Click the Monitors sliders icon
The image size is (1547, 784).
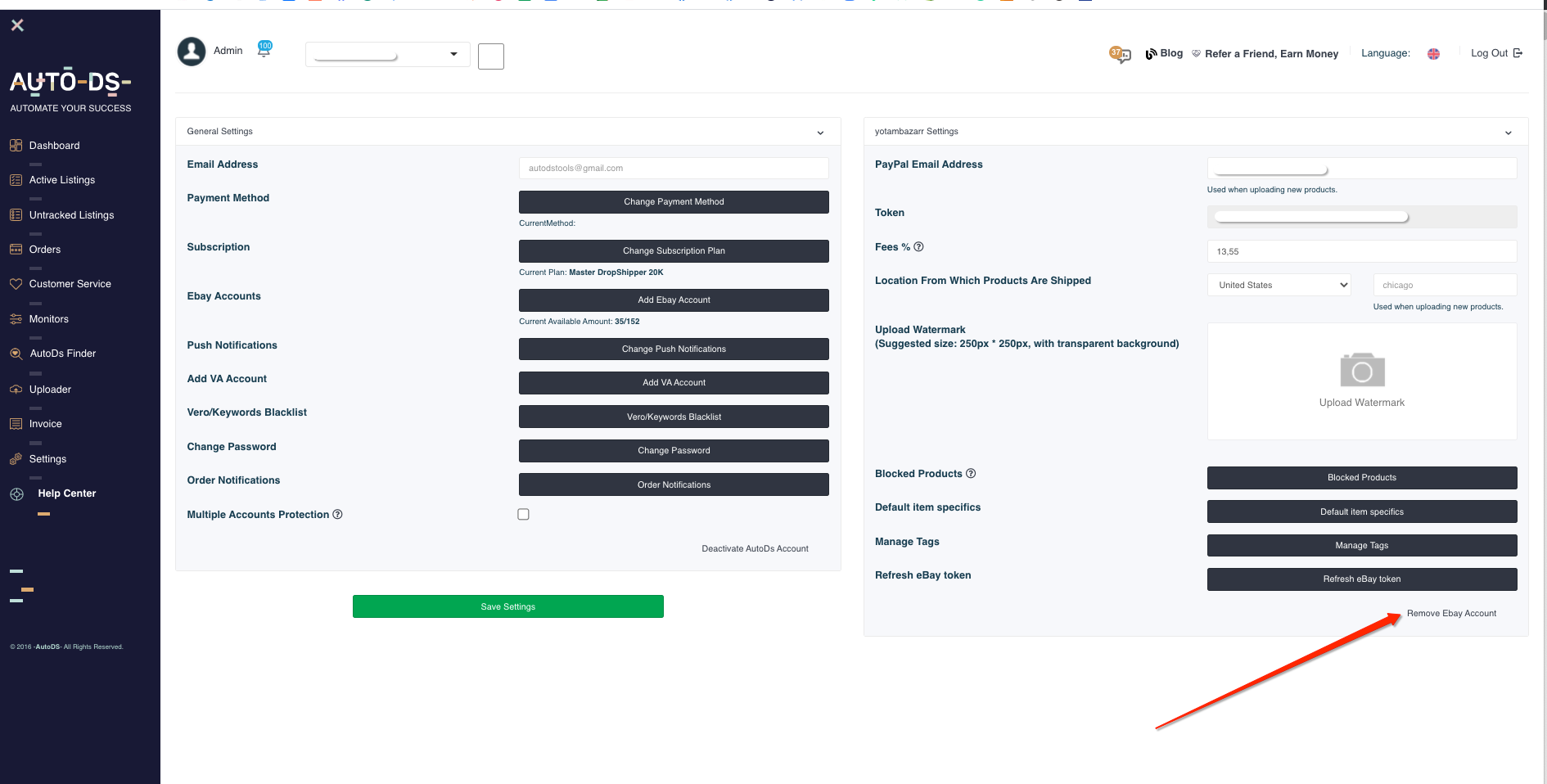[16, 319]
